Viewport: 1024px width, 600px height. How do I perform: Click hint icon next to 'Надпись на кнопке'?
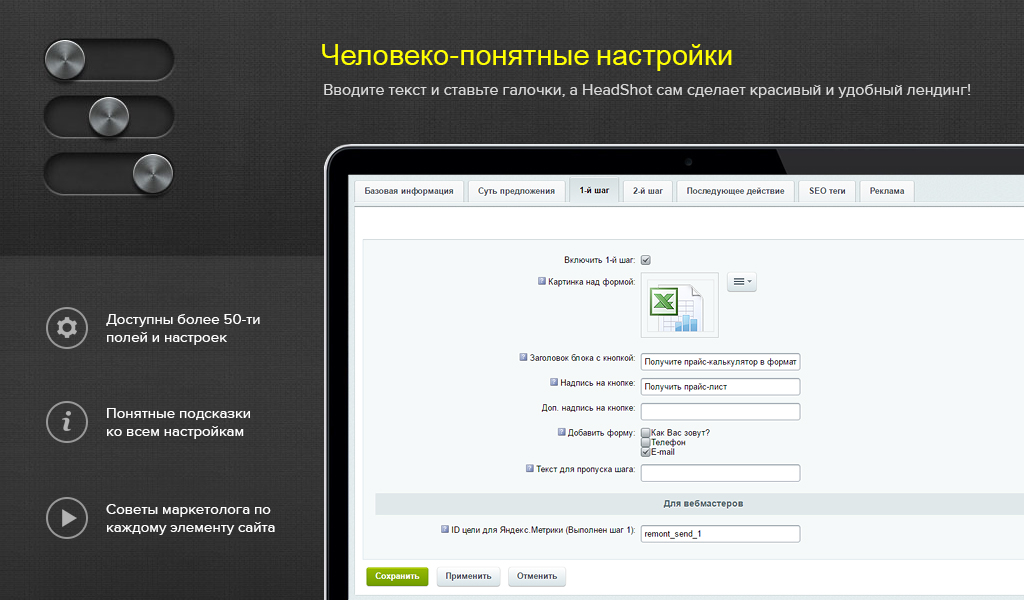pos(553,382)
